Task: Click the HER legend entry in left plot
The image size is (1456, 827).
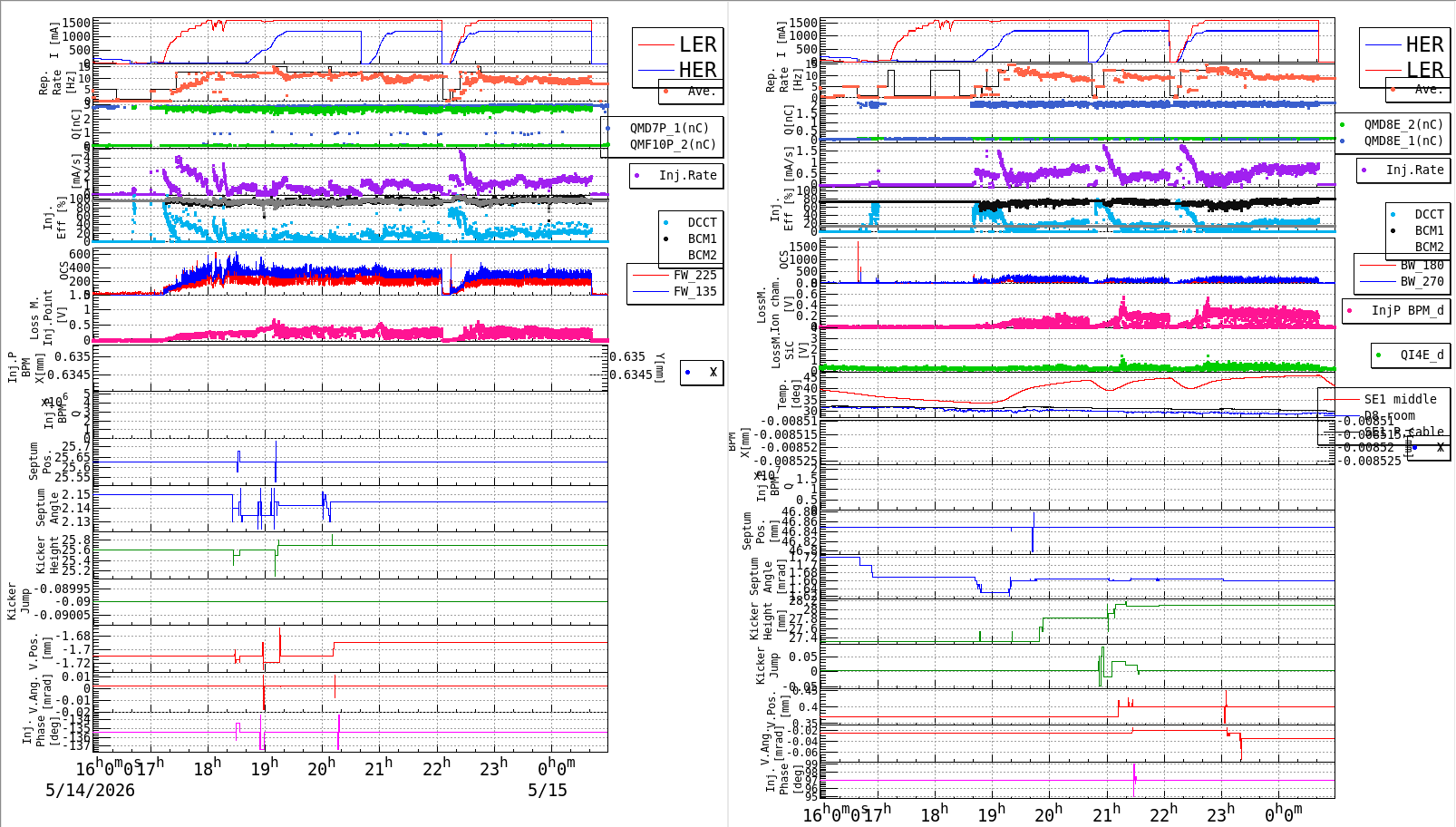Action: click(697, 70)
